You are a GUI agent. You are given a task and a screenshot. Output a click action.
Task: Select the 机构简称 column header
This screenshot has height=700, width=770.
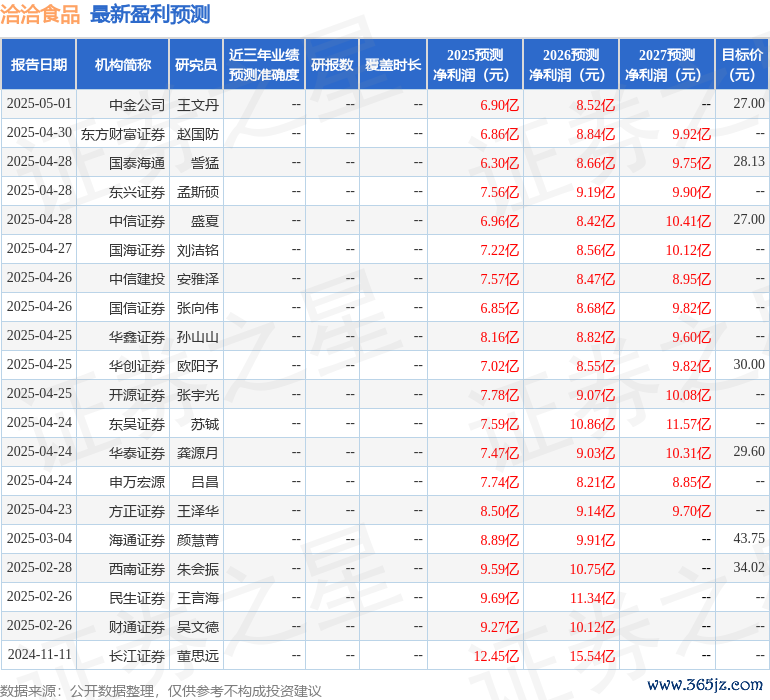pos(122,64)
